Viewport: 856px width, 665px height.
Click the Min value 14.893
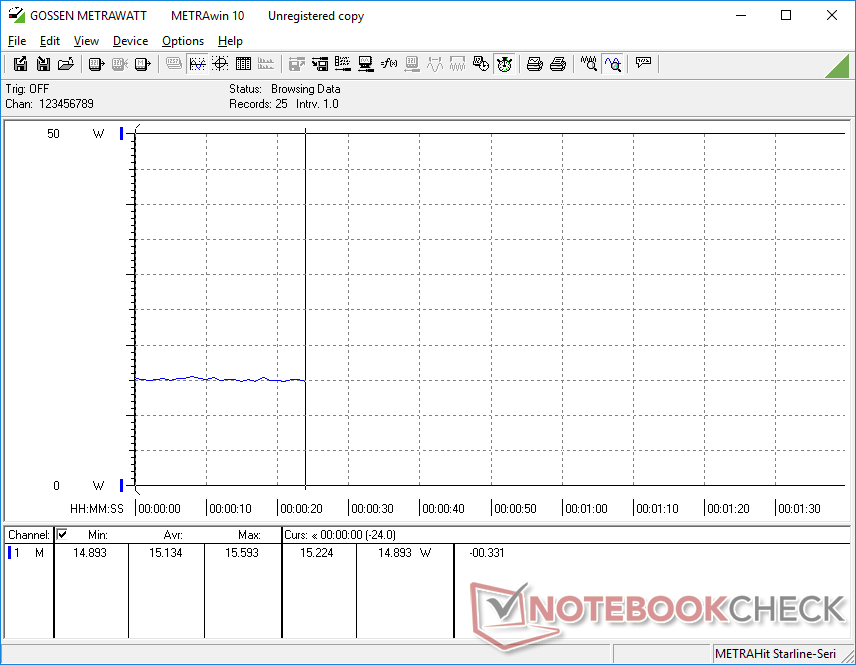click(x=90, y=553)
